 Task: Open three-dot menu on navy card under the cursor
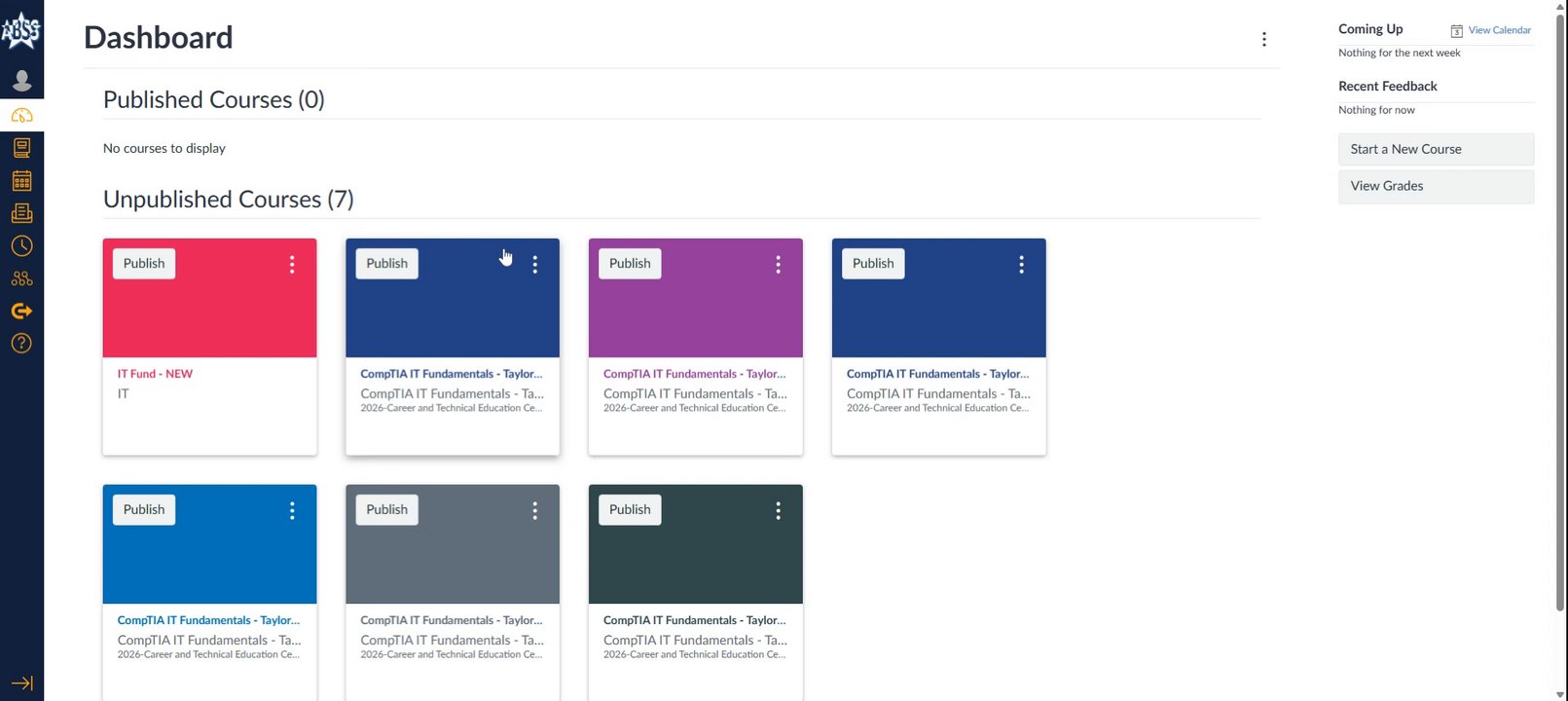coord(534,264)
